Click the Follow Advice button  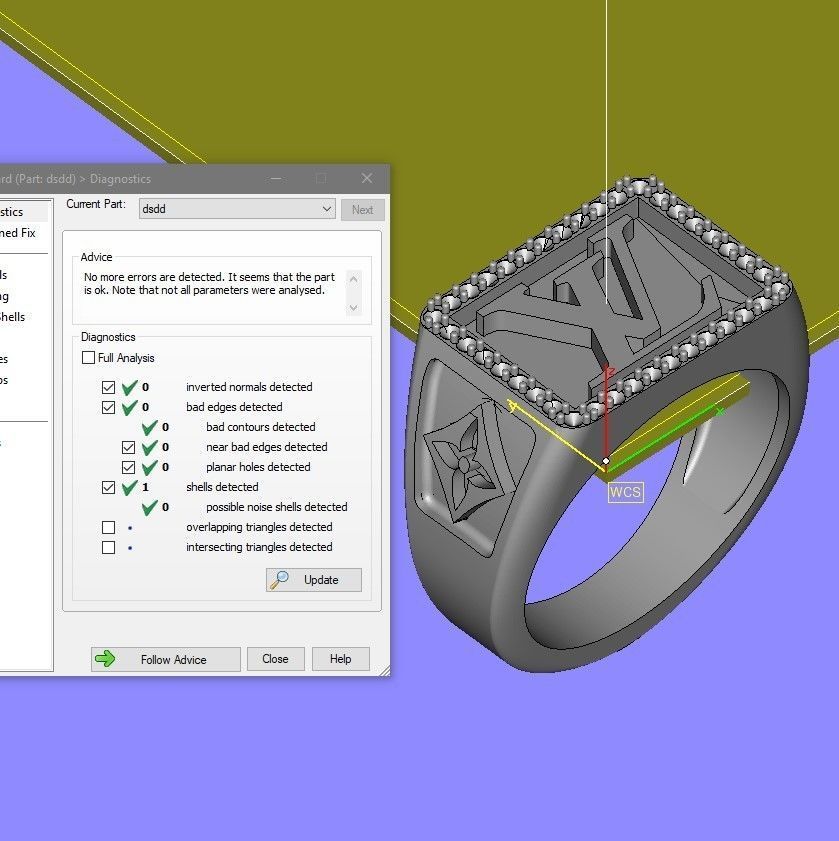click(x=166, y=659)
